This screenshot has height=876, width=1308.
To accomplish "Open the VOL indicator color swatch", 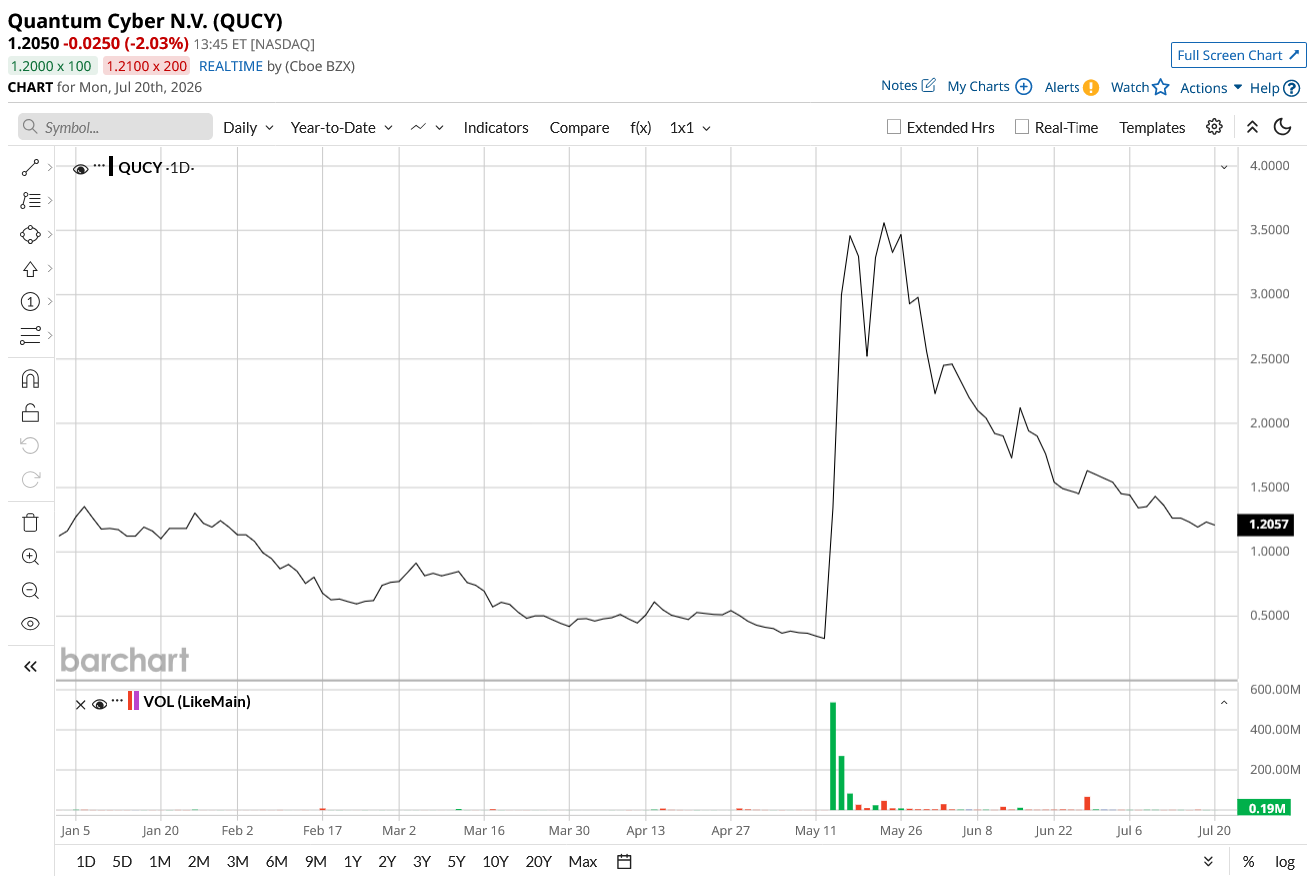I will point(134,702).
